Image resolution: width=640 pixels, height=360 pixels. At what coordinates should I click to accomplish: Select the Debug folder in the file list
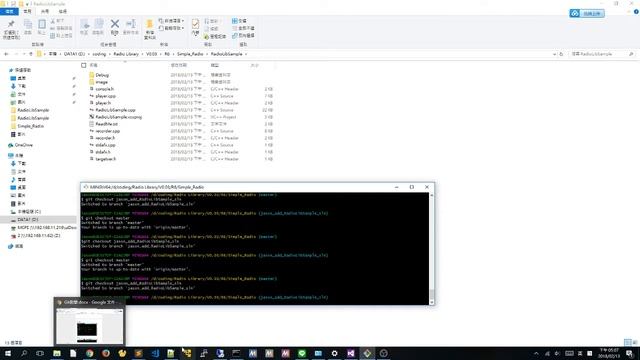coord(102,75)
